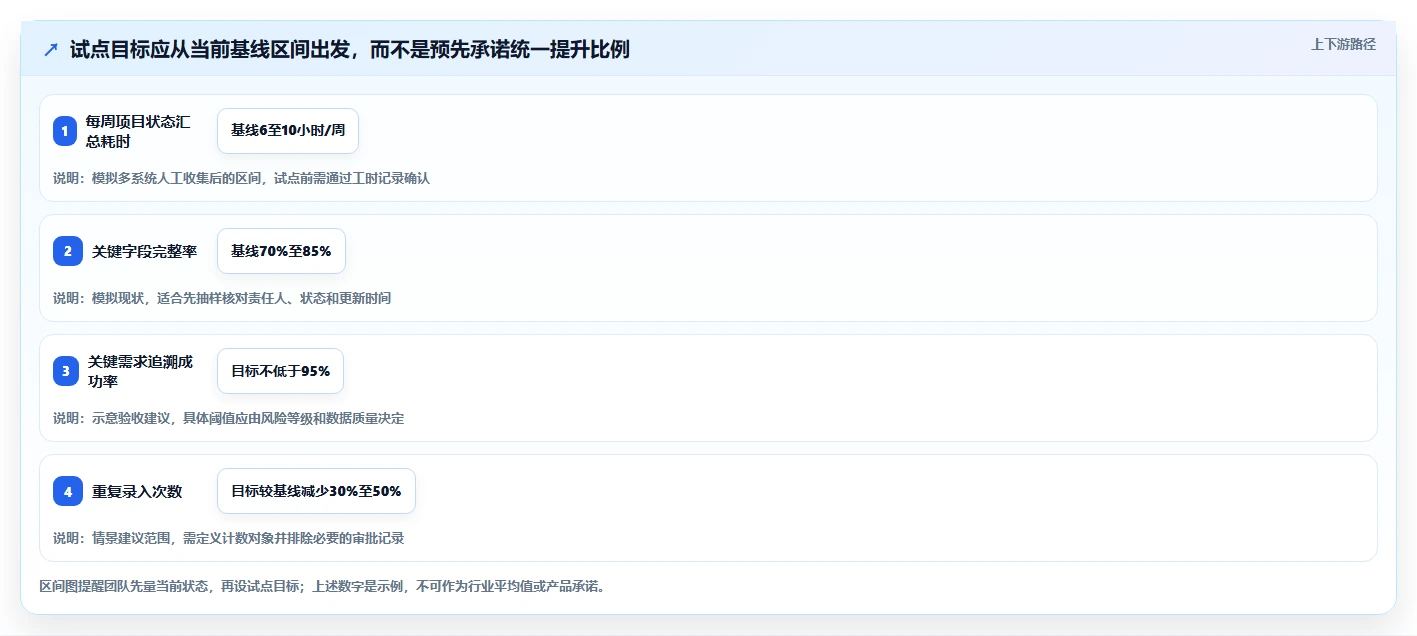The width and height of the screenshot is (1417, 636).
Task: Click the 上下游路径 label in the header
Action: click(1344, 44)
